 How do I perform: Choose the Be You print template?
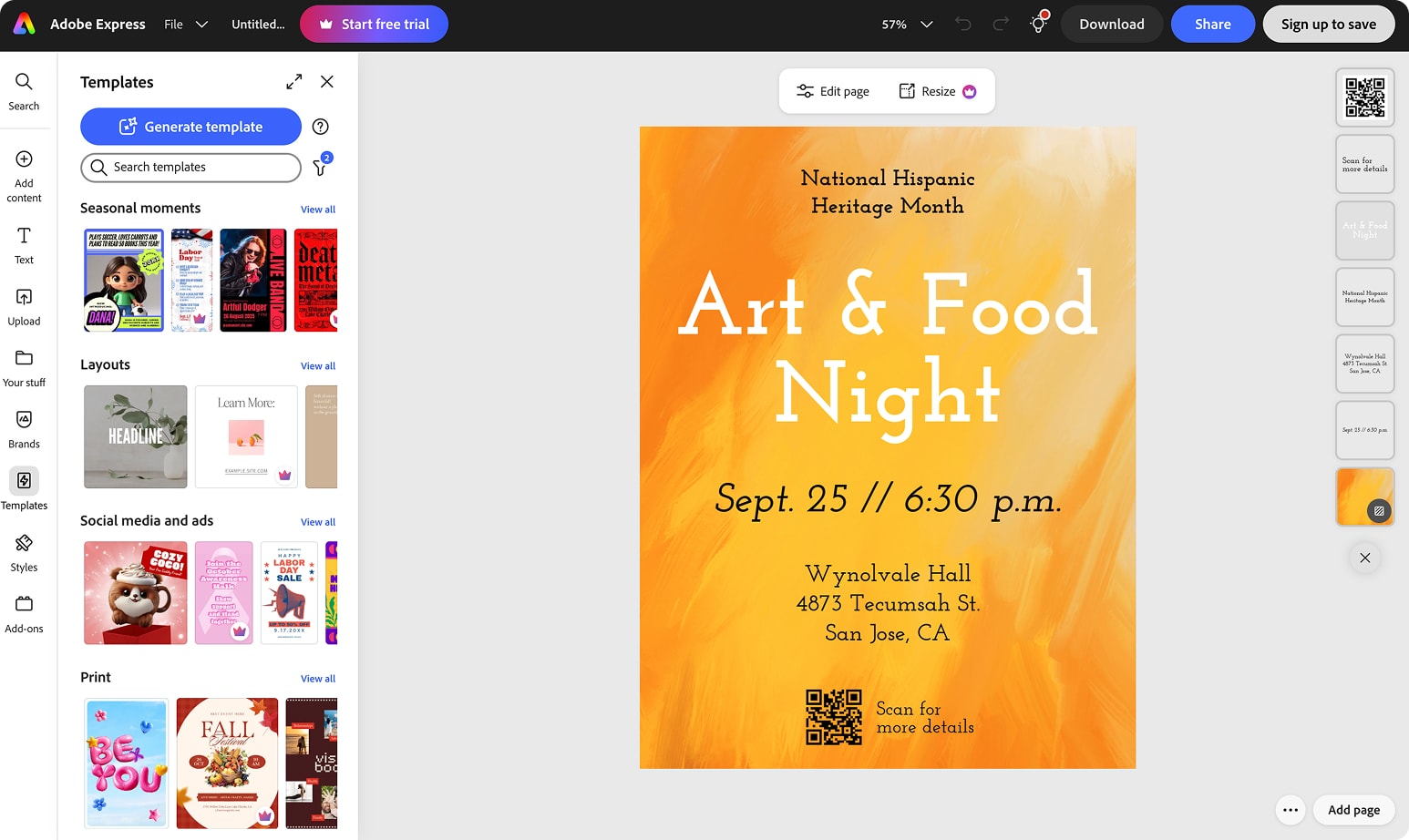(127, 763)
